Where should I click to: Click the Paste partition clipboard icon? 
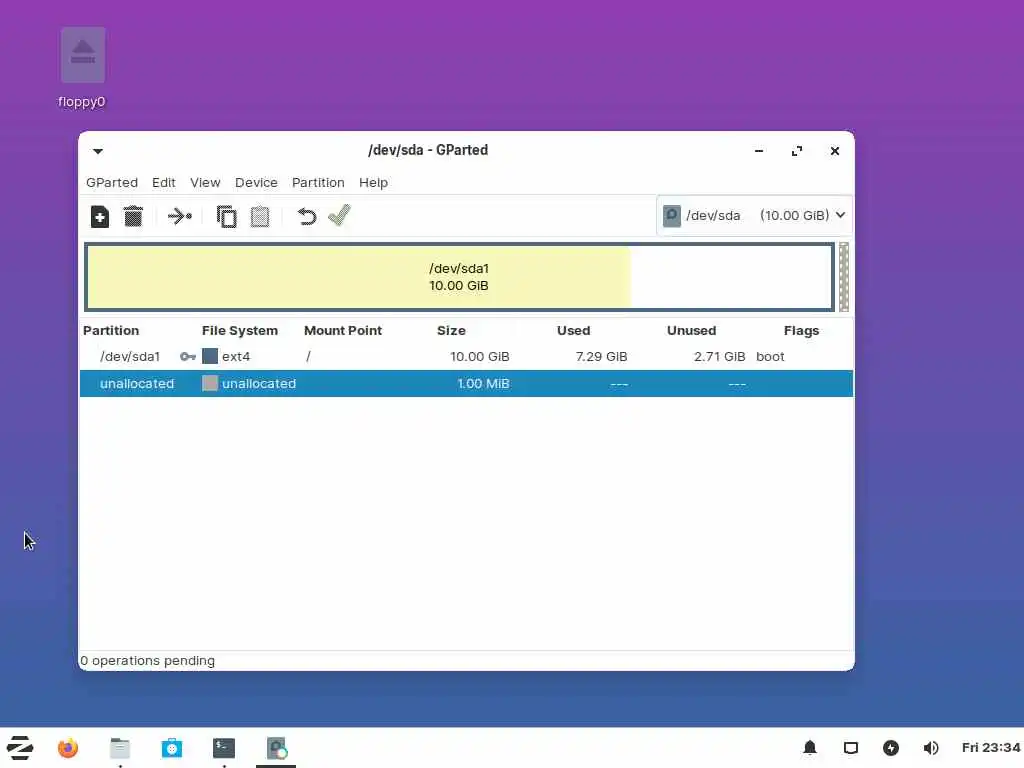(x=260, y=216)
